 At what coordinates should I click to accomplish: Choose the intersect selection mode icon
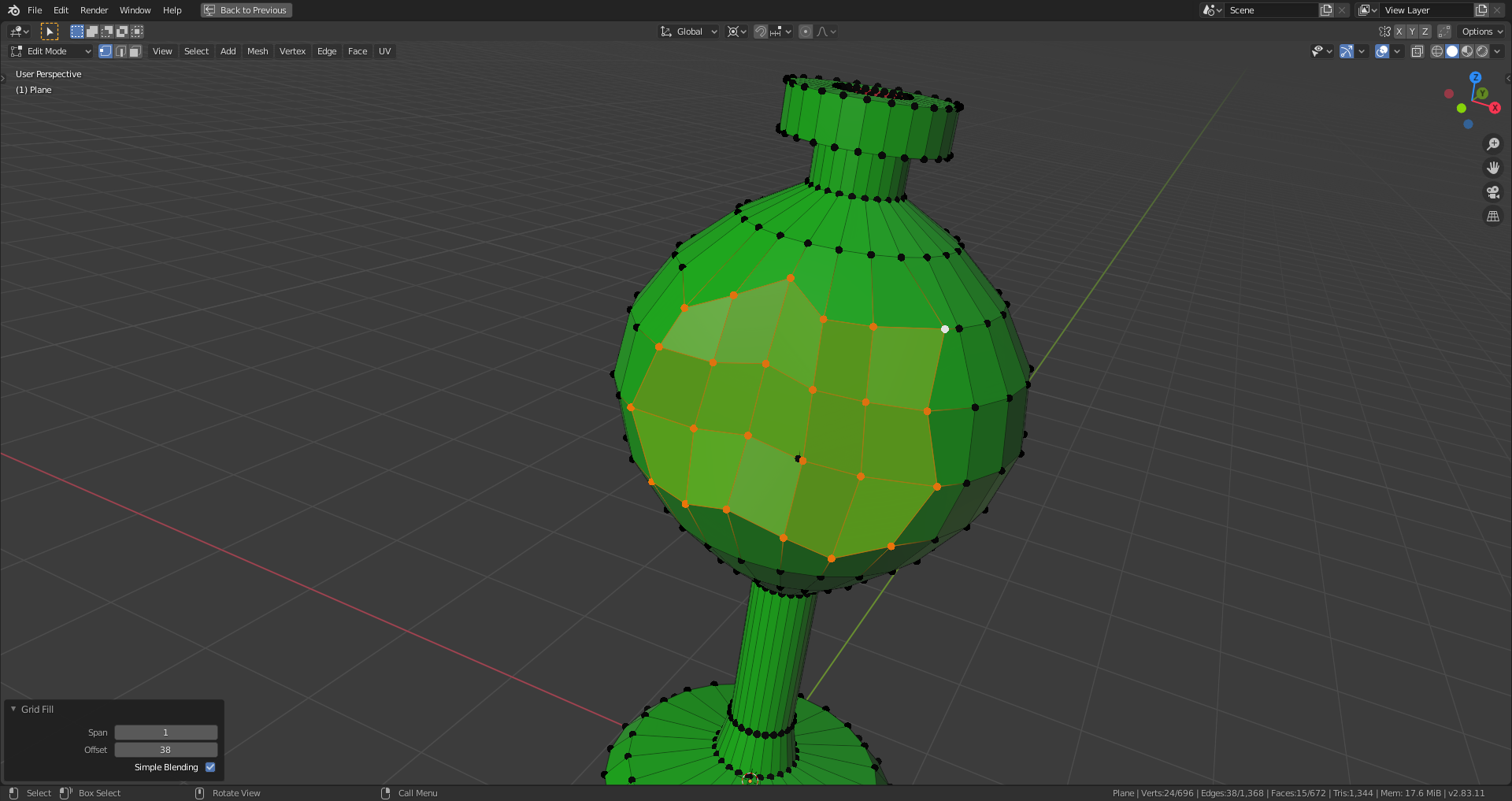coord(137,32)
